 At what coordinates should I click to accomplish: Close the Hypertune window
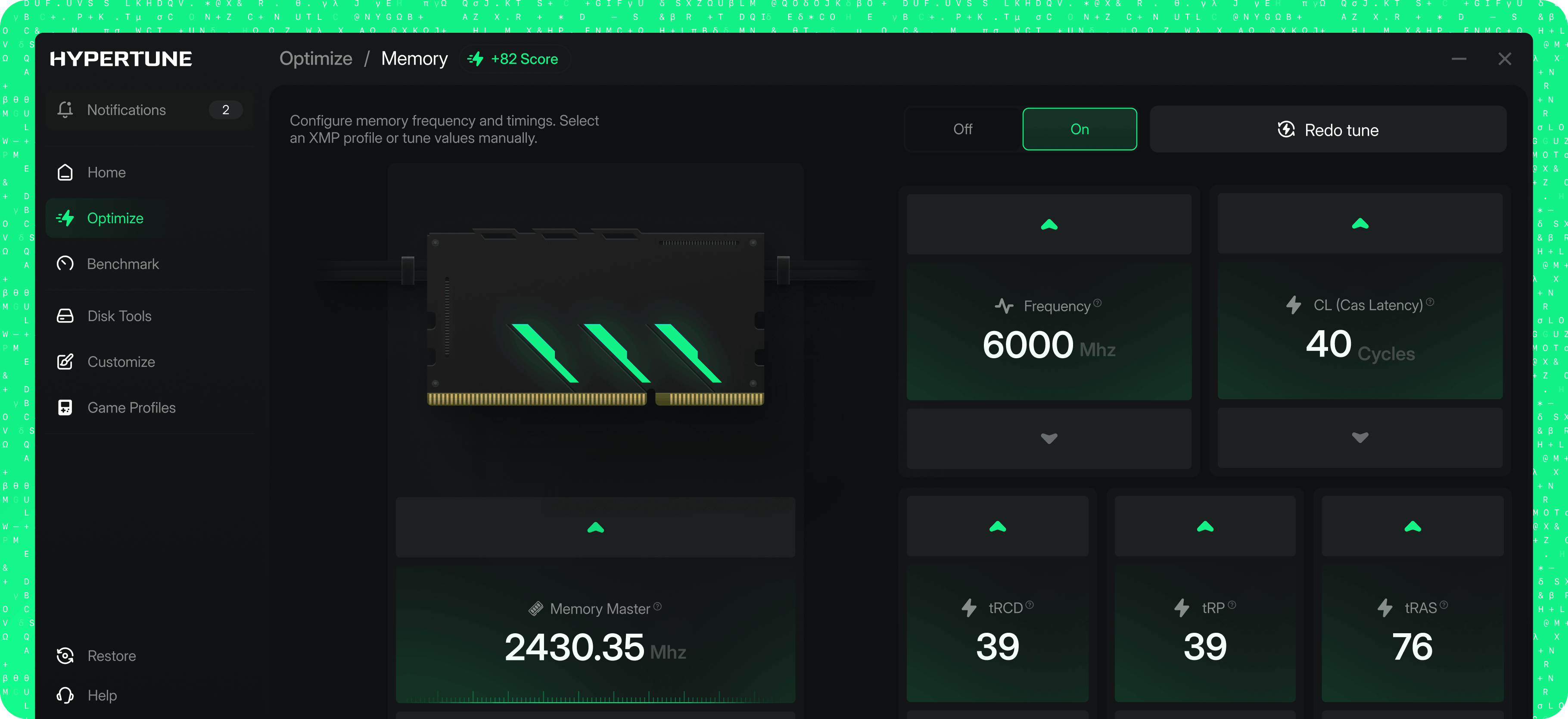[x=1505, y=59]
